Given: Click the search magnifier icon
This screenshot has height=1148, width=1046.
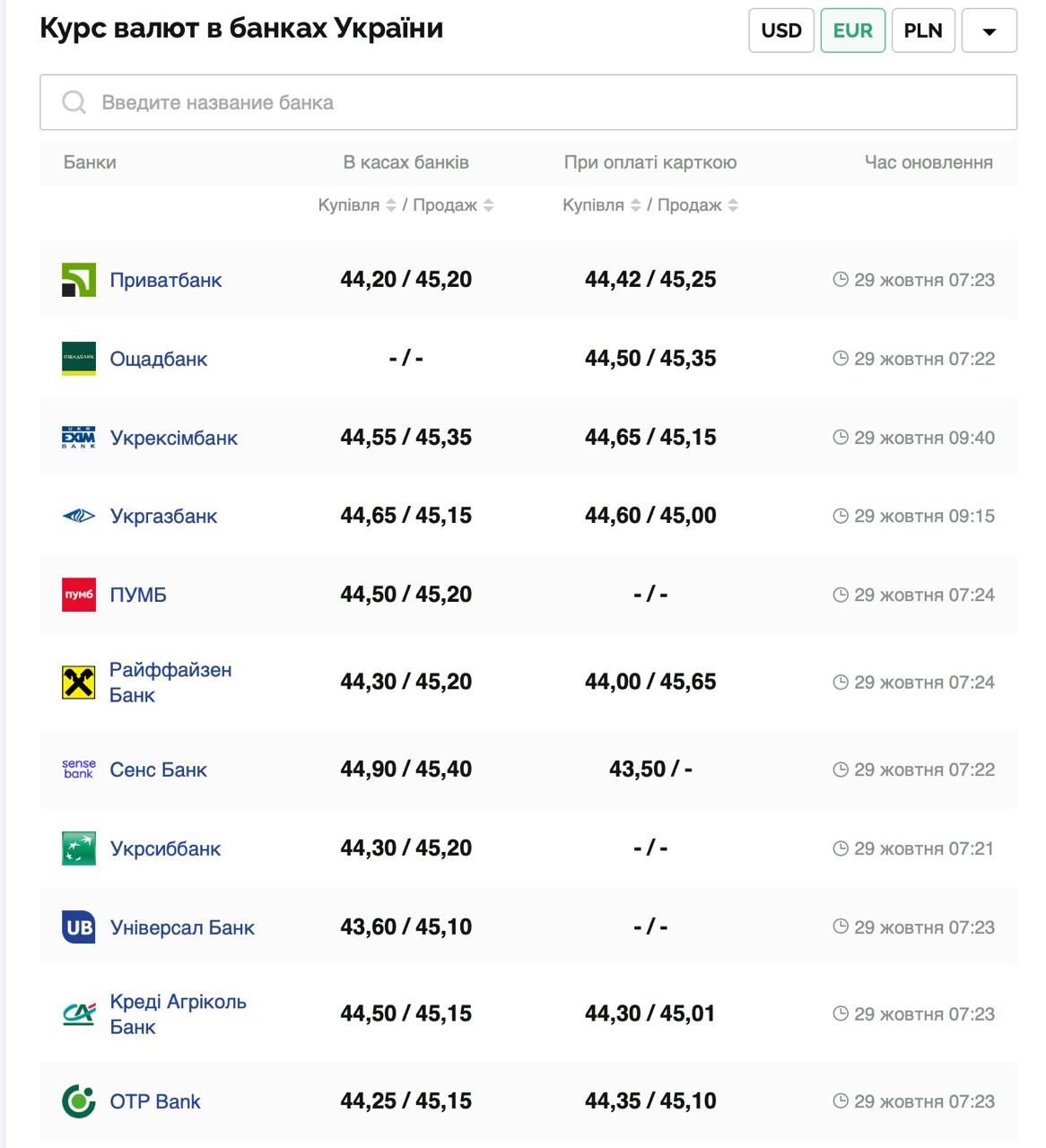Looking at the screenshot, I should [74, 102].
